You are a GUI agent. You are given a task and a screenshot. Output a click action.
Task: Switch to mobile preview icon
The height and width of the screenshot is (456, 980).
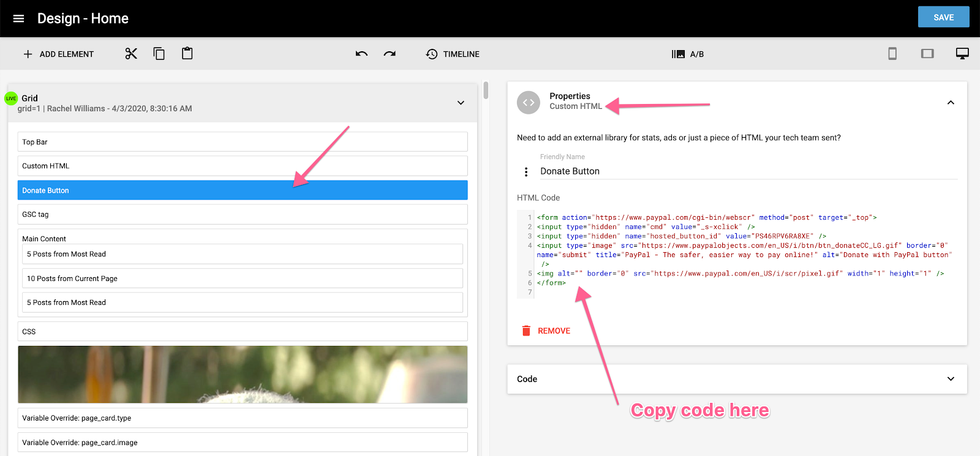point(892,54)
